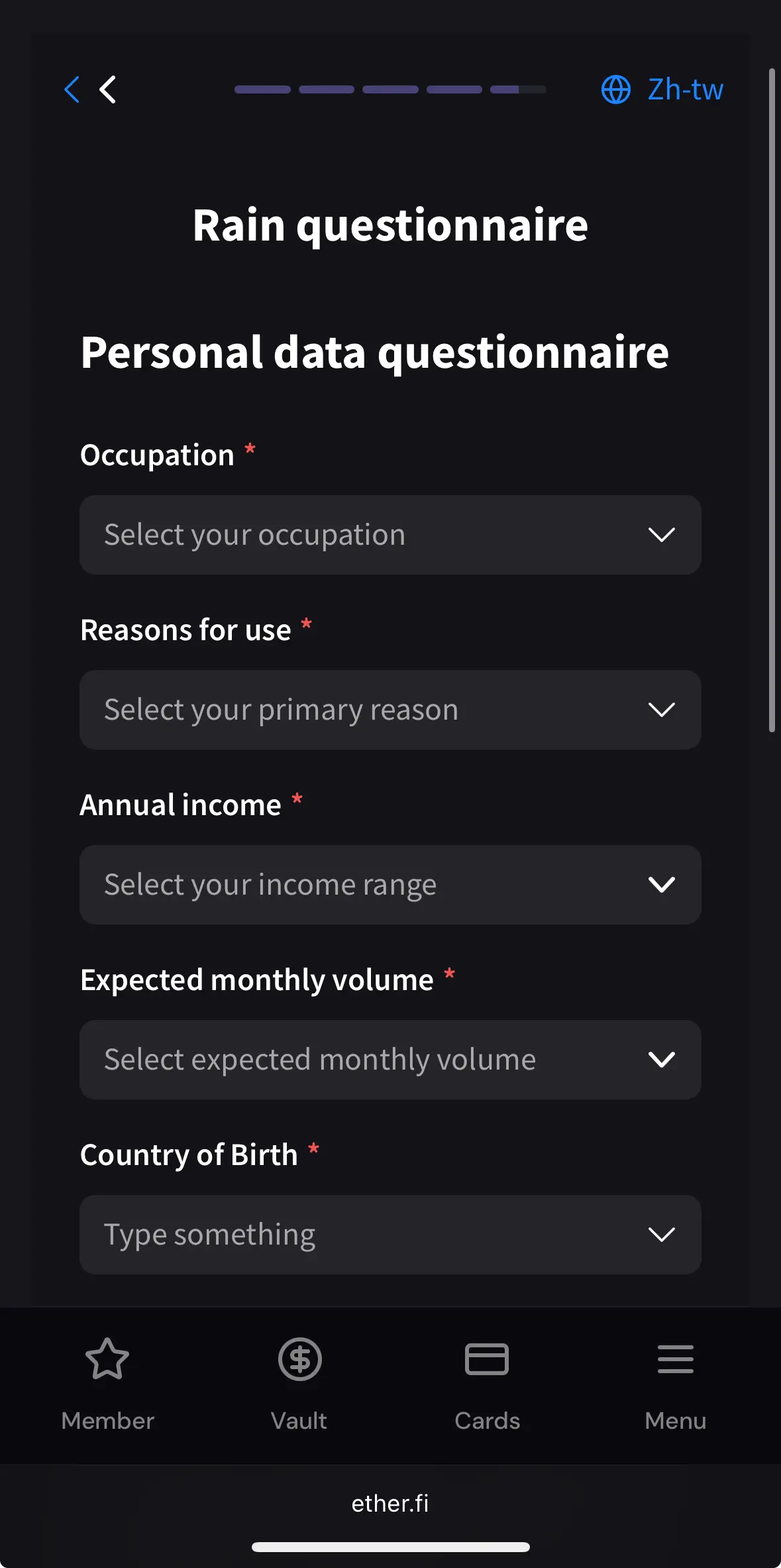Expand the occupation field chevron arrow

point(661,535)
